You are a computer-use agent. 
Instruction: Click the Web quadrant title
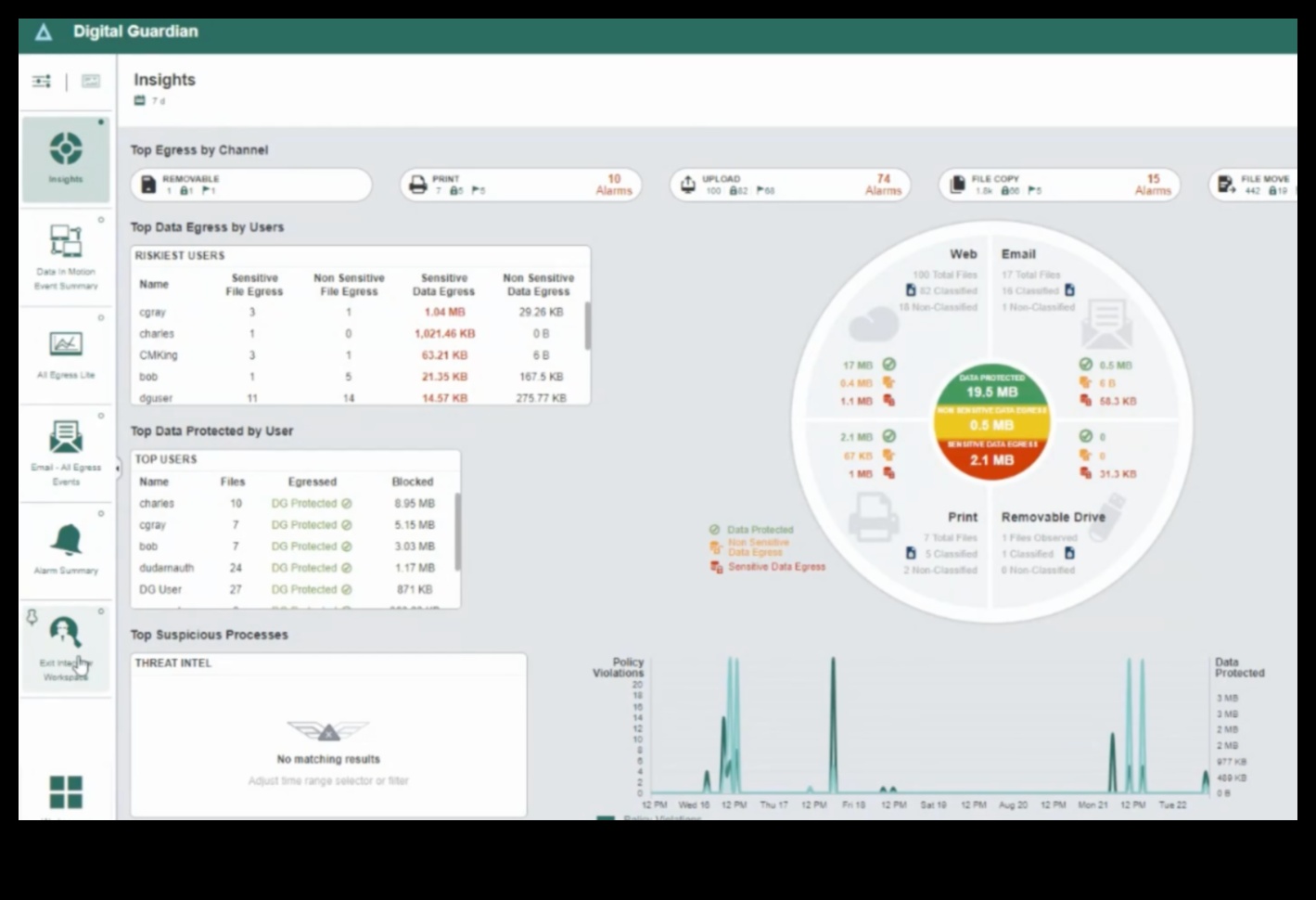pyautogui.click(x=963, y=254)
